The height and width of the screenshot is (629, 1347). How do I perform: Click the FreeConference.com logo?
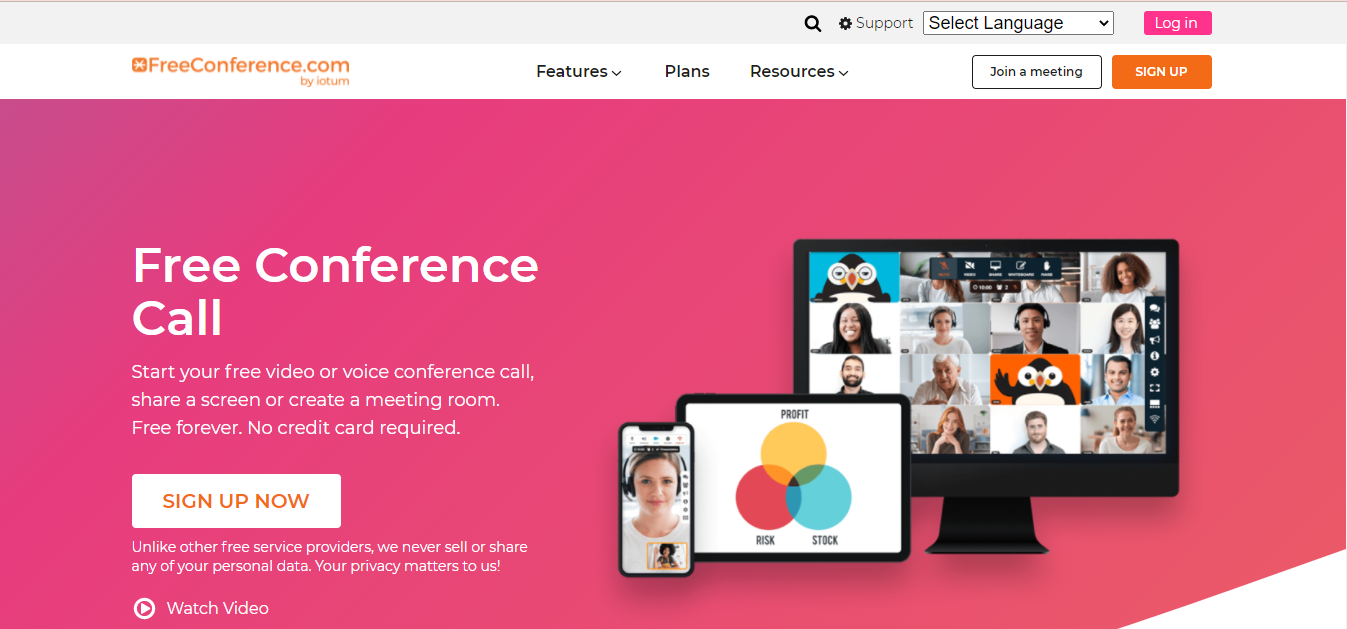[x=241, y=71]
